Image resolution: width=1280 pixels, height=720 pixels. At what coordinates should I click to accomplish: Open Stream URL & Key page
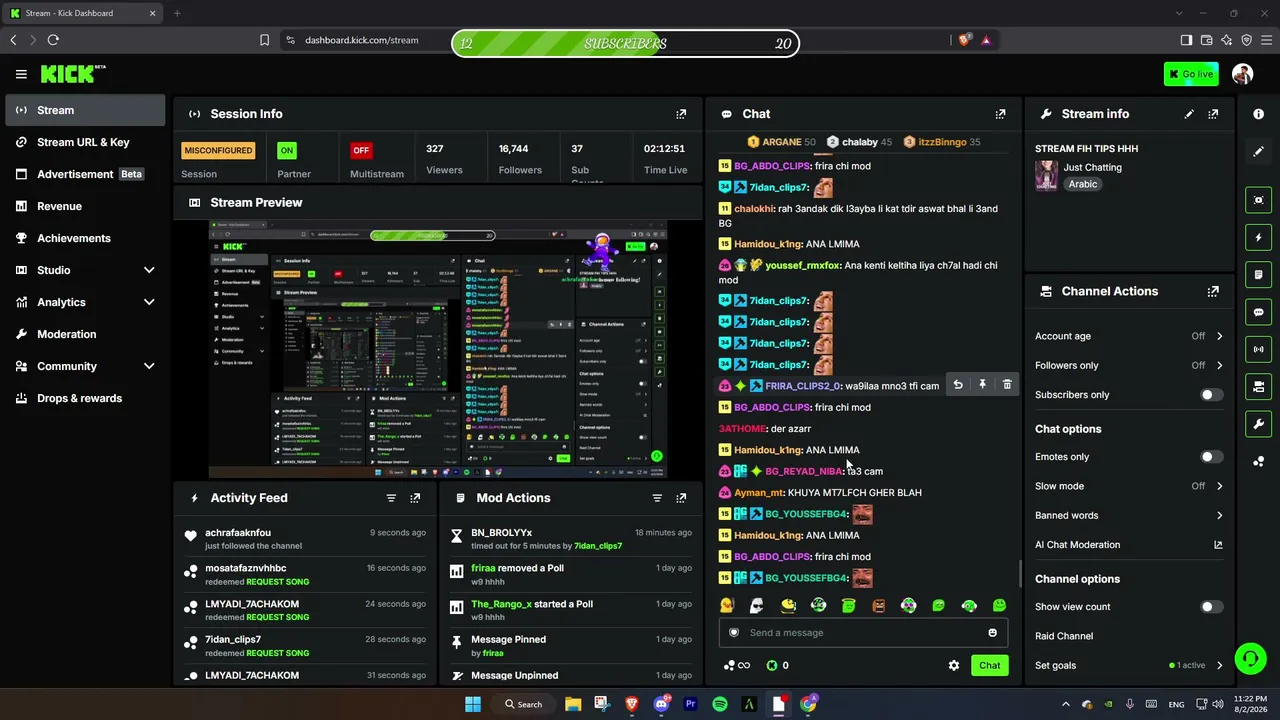click(x=85, y=142)
